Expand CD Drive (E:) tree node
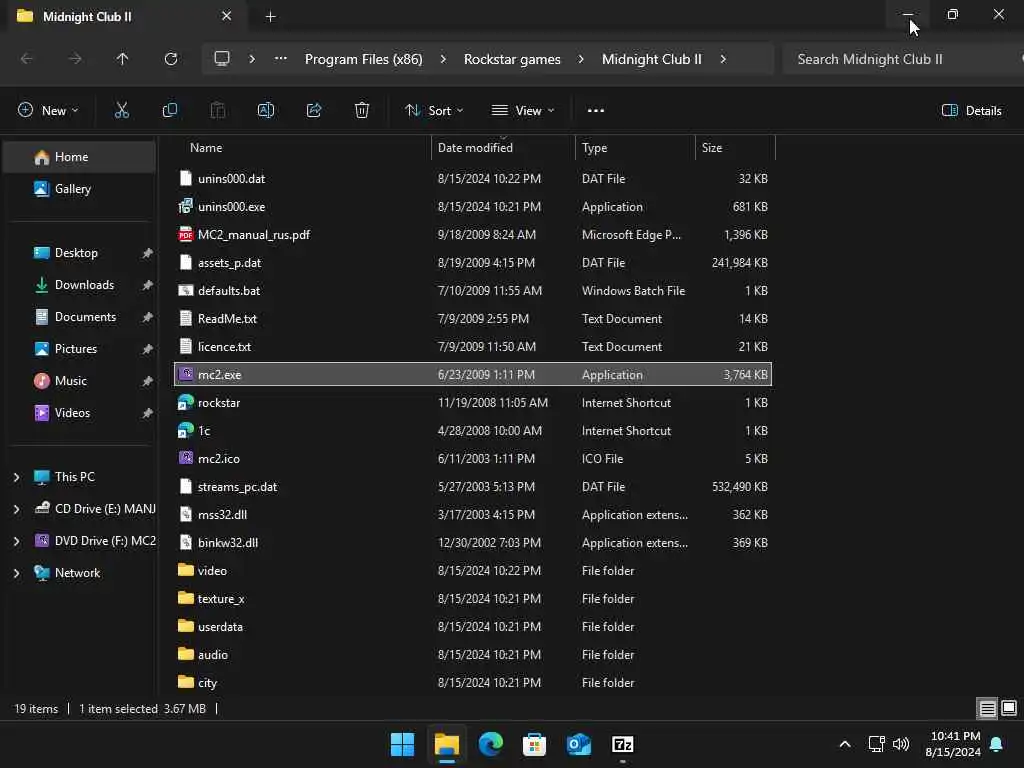 point(16,509)
